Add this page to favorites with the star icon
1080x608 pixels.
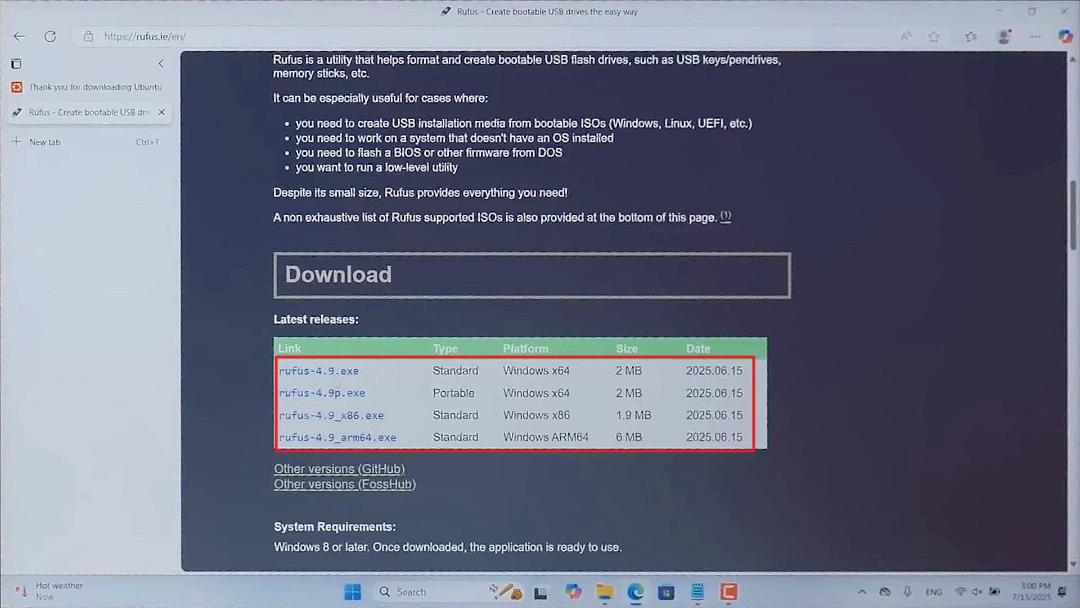click(934, 36)
